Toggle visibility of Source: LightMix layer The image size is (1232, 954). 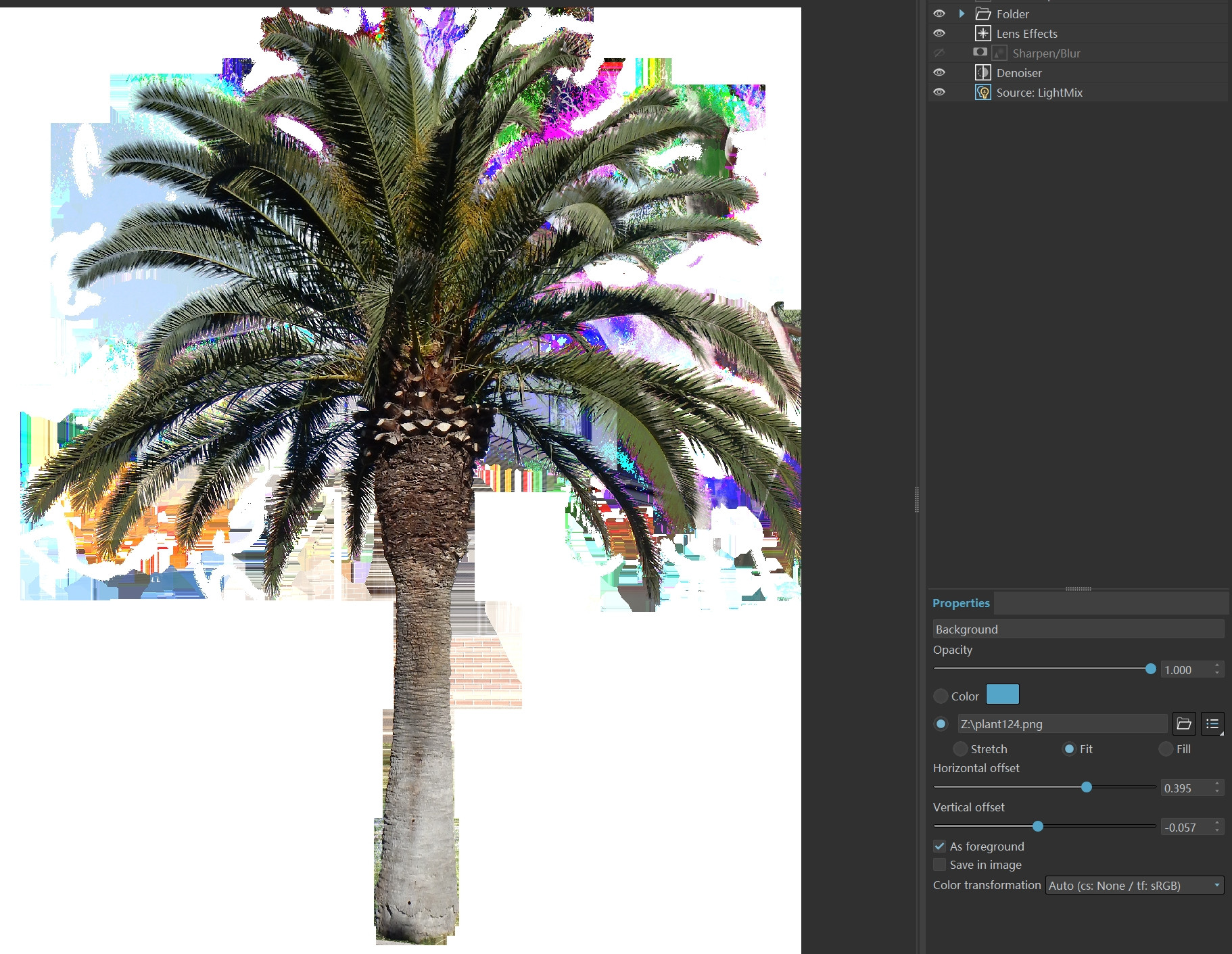(x=939, y=92)
